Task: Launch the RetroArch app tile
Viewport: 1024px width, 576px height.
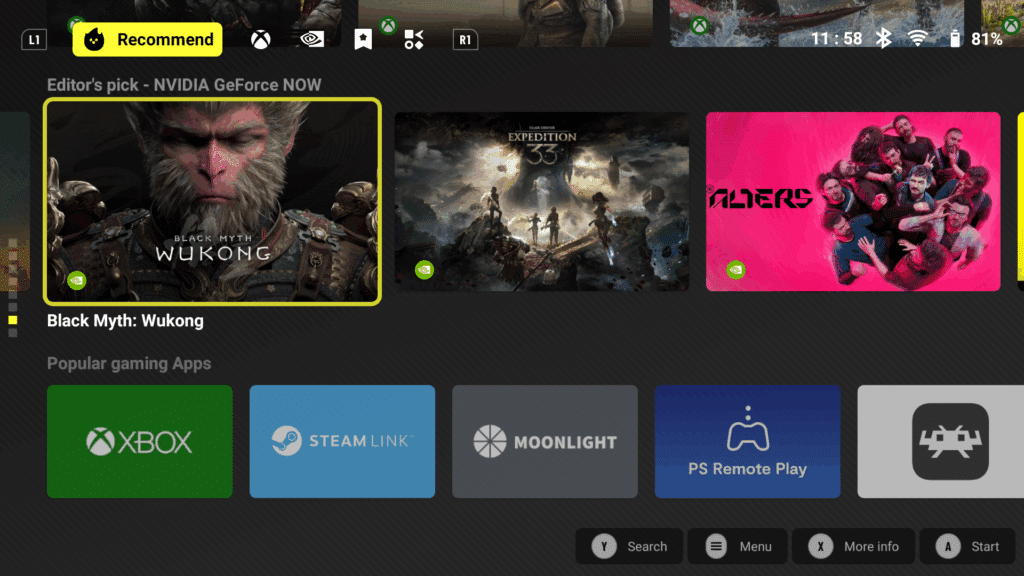Action: coord(941,441)
